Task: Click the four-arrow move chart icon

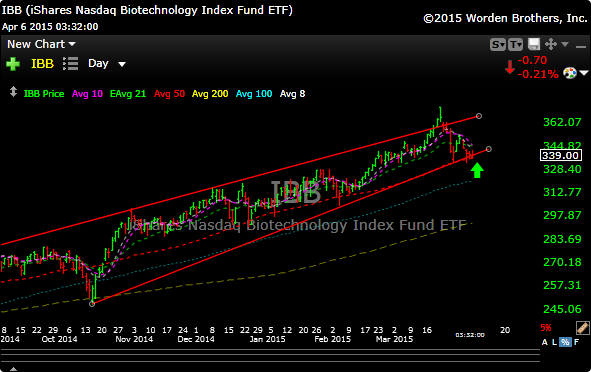Action: [x=551, y=44]
